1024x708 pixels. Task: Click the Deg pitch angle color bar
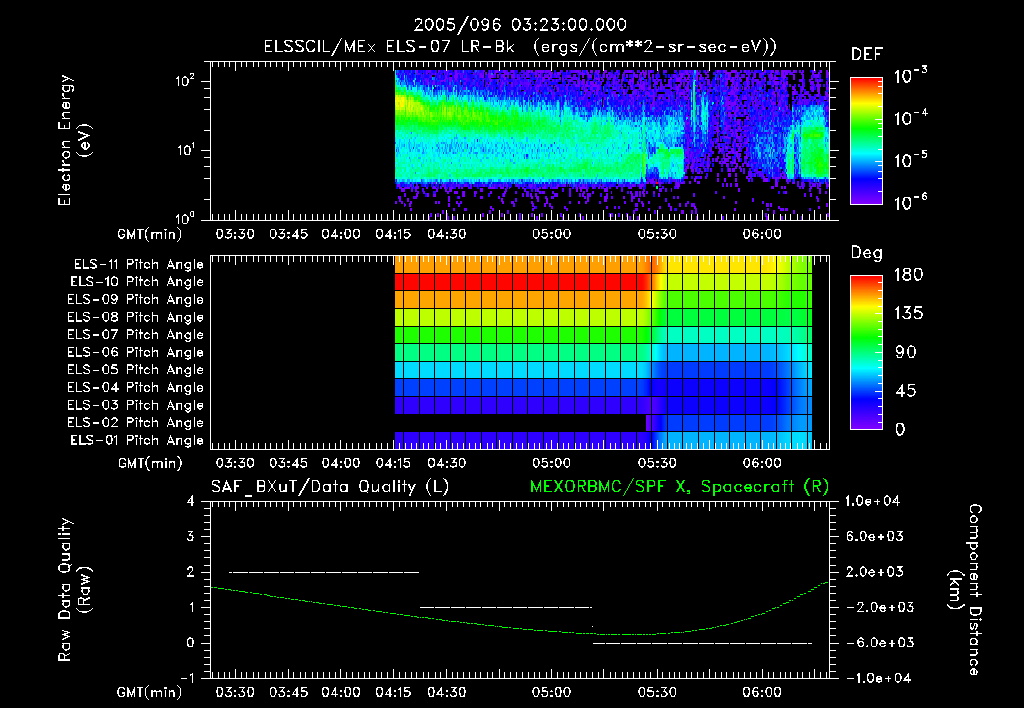coord(866,352)
